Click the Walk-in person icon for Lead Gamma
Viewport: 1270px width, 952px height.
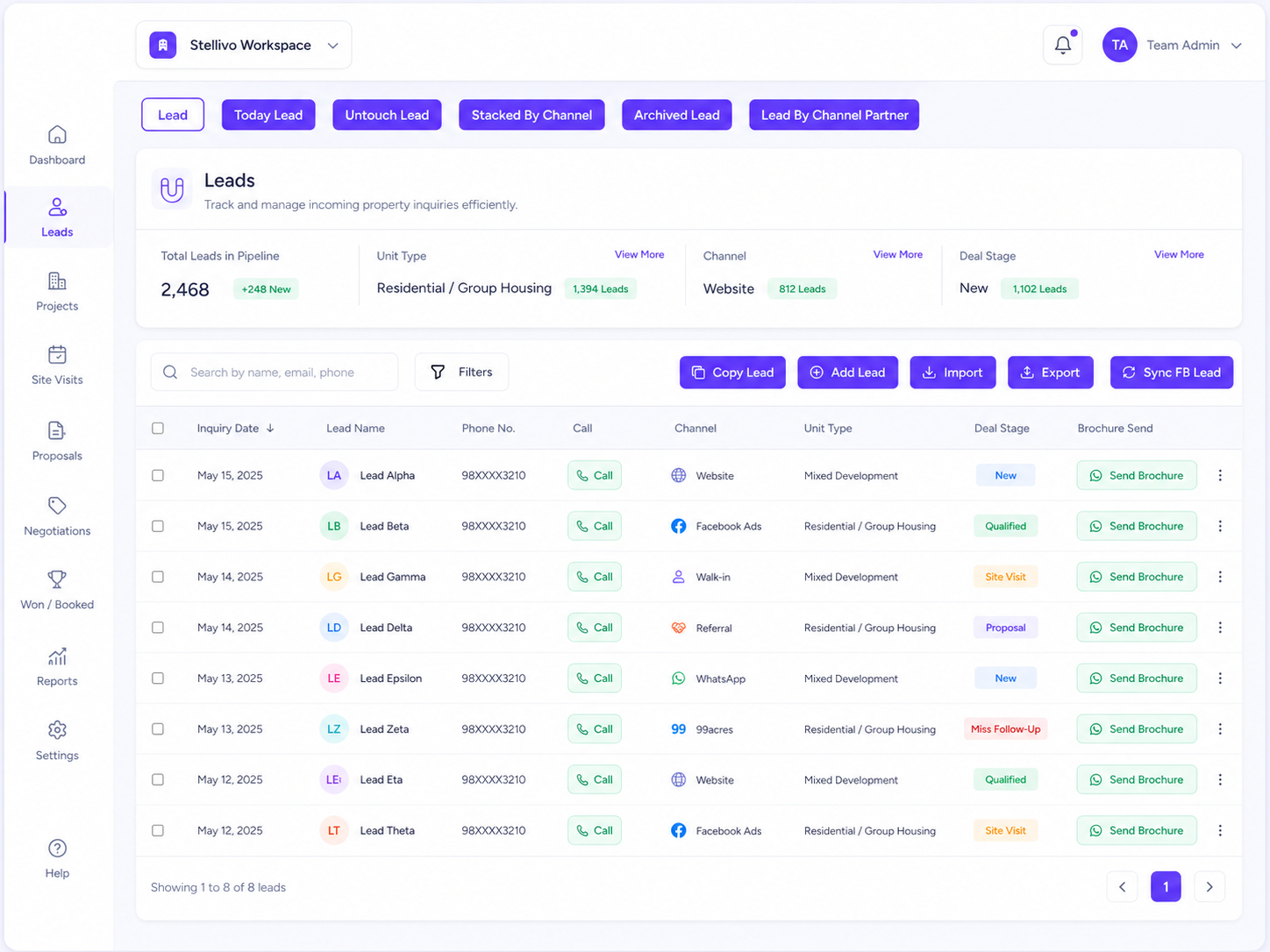(x=679, y=577)
